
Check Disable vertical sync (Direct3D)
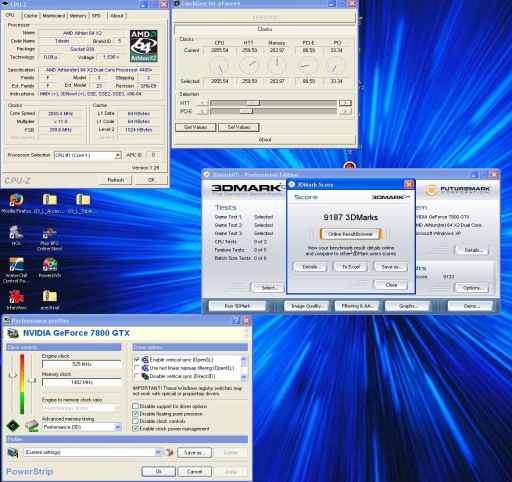pyautogui.click(x=136, y=376)
